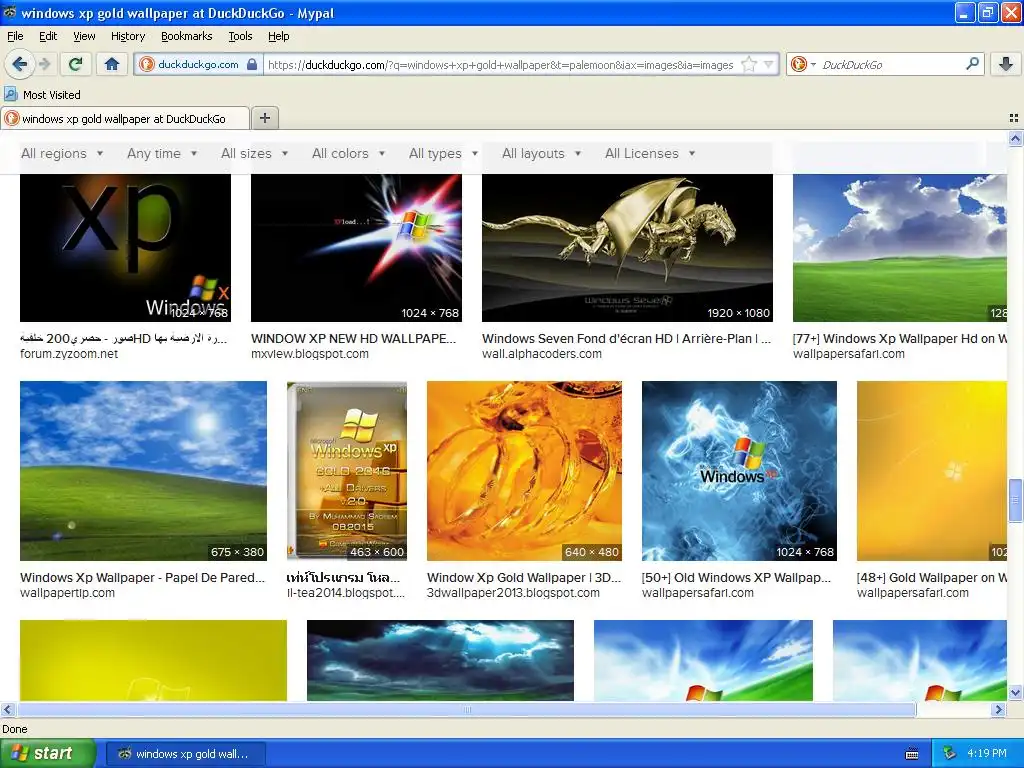Screen dimensions: 1024x768
Task: Open the black XP logo wallpaper thumbnail
Action: 125,248
